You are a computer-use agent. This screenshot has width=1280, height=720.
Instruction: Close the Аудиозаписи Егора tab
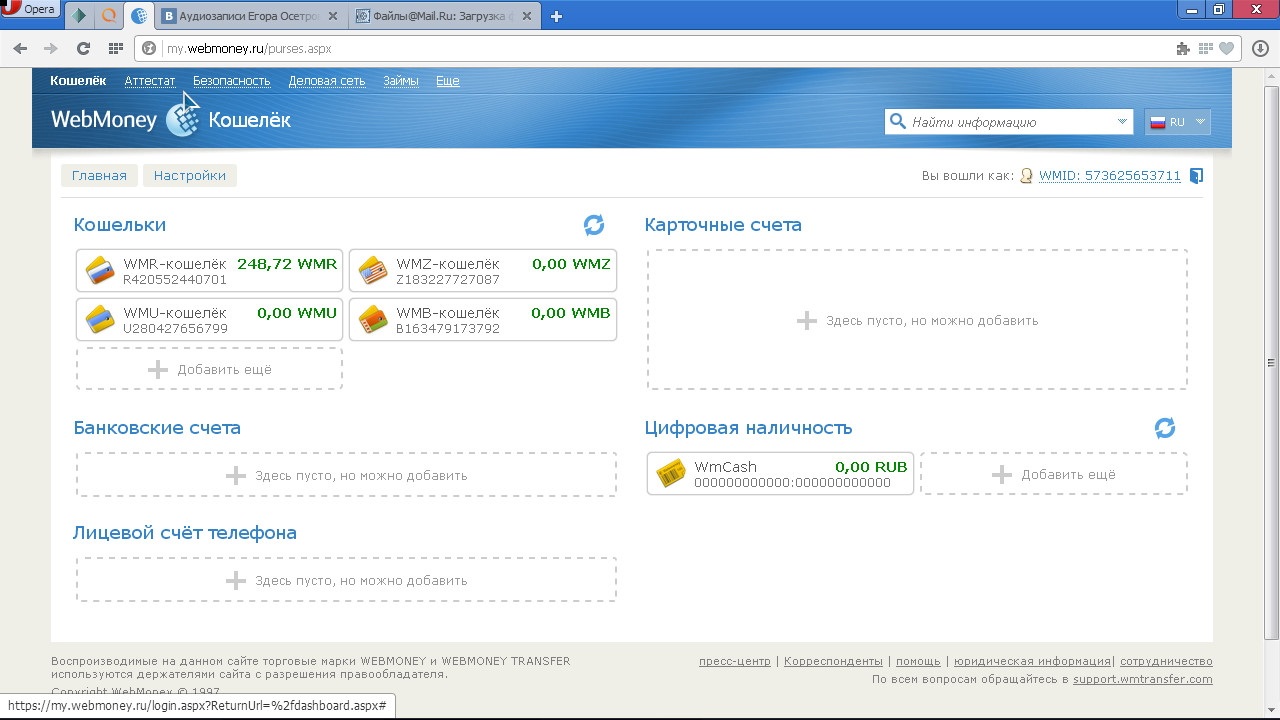[334, 16]
